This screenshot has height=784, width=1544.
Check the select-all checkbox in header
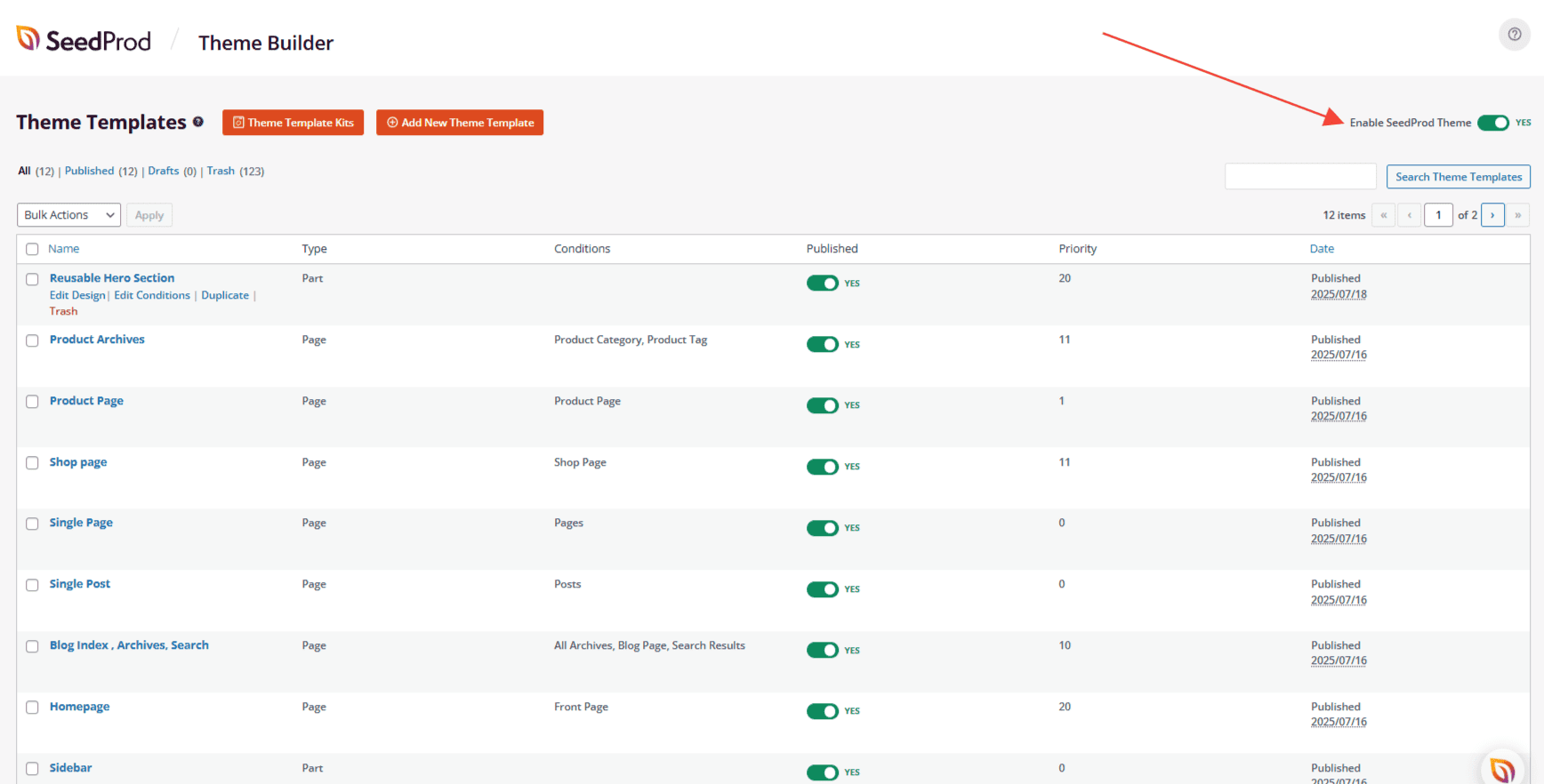32,250
